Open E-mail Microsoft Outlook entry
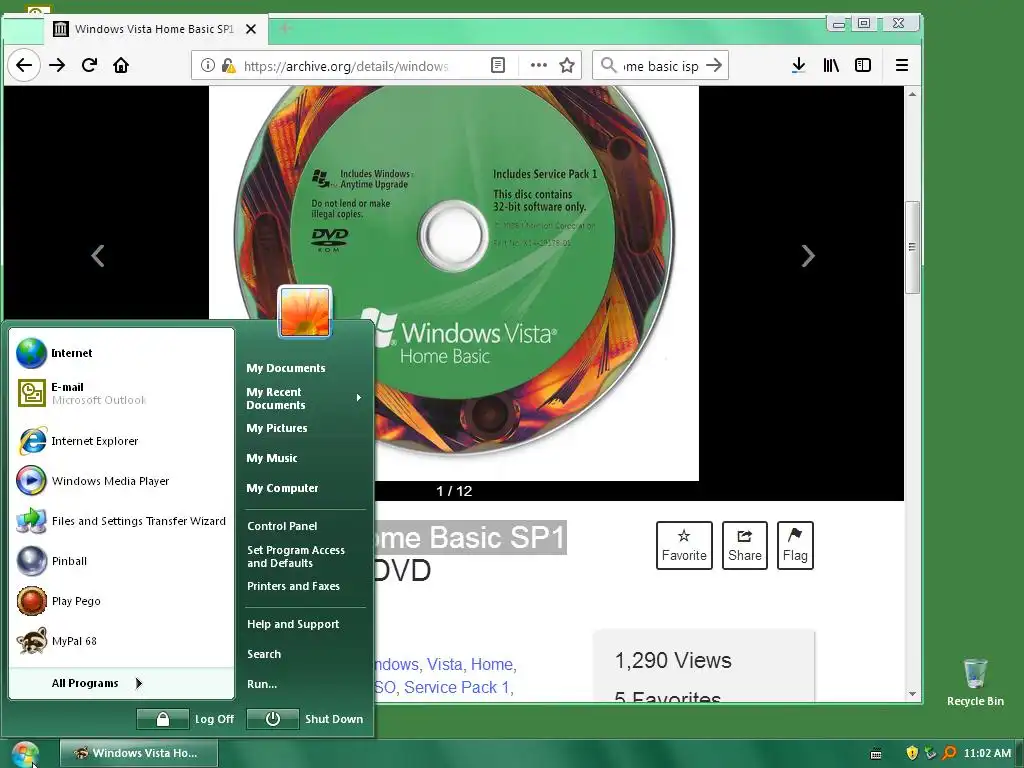Screen dimensions: 1024x768 click(x=123, y=393)
